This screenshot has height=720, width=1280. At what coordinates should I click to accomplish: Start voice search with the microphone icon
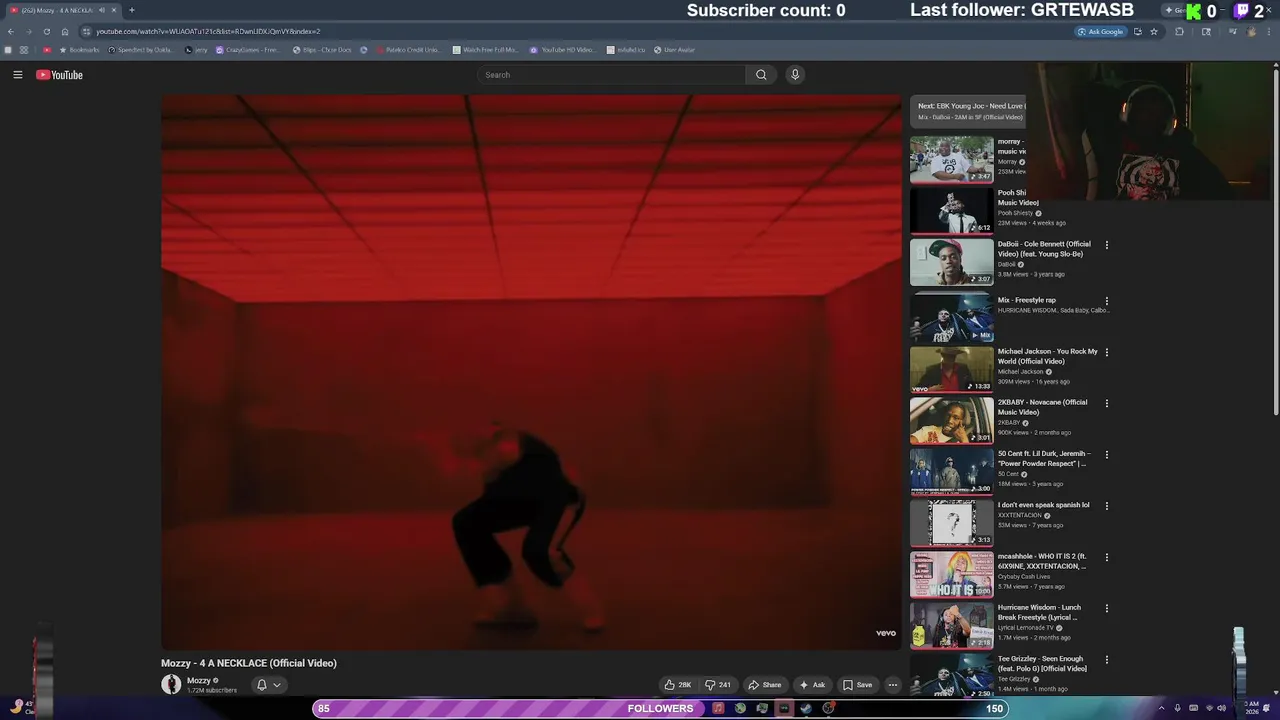click(x=795, y=75)
